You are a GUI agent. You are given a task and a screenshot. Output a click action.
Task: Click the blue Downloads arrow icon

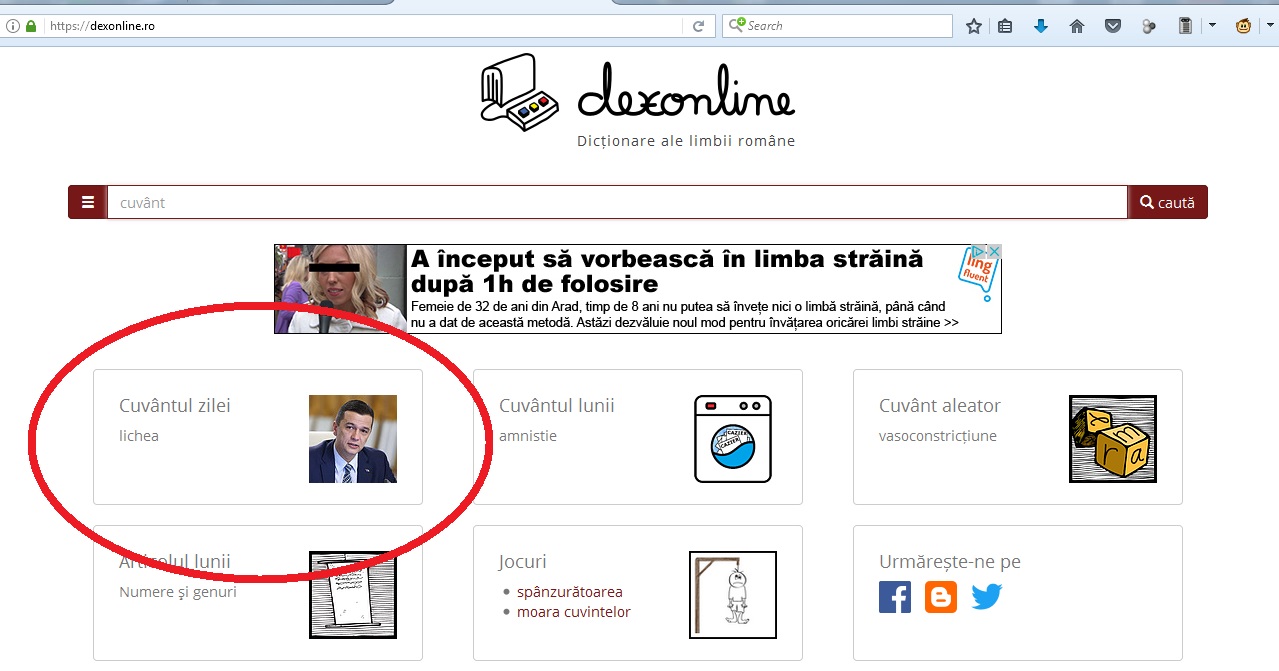(x=1041, y=26)
